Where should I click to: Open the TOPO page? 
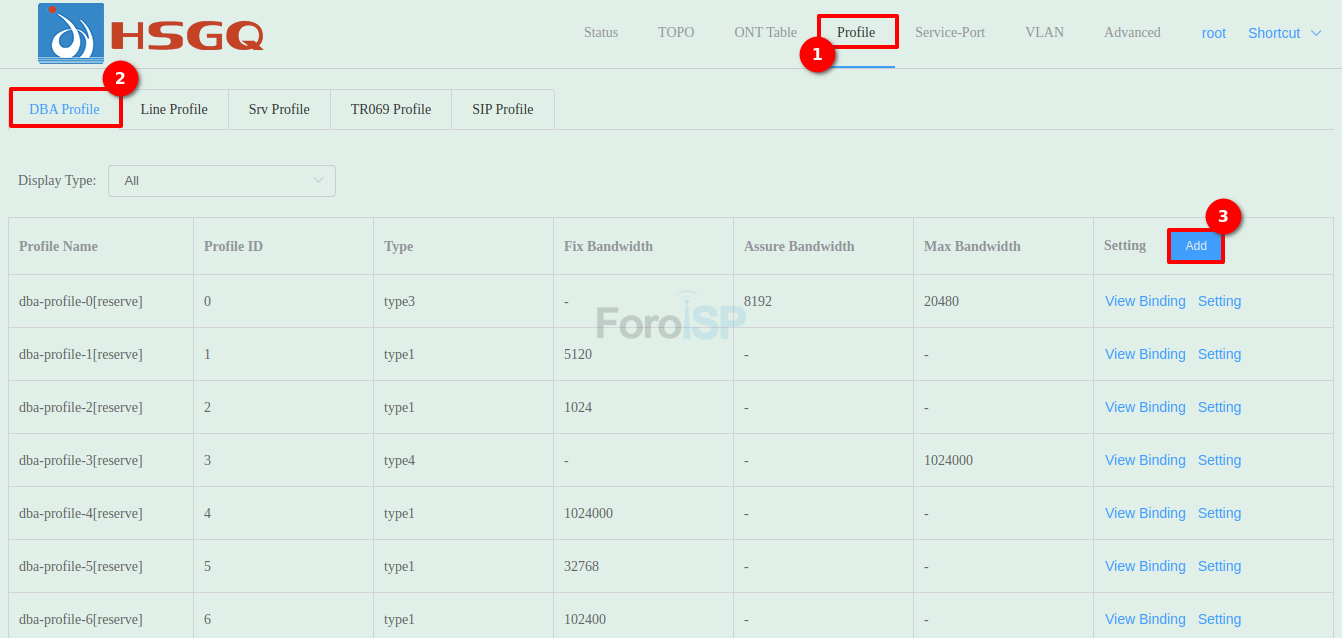click(x=676, y=32)
